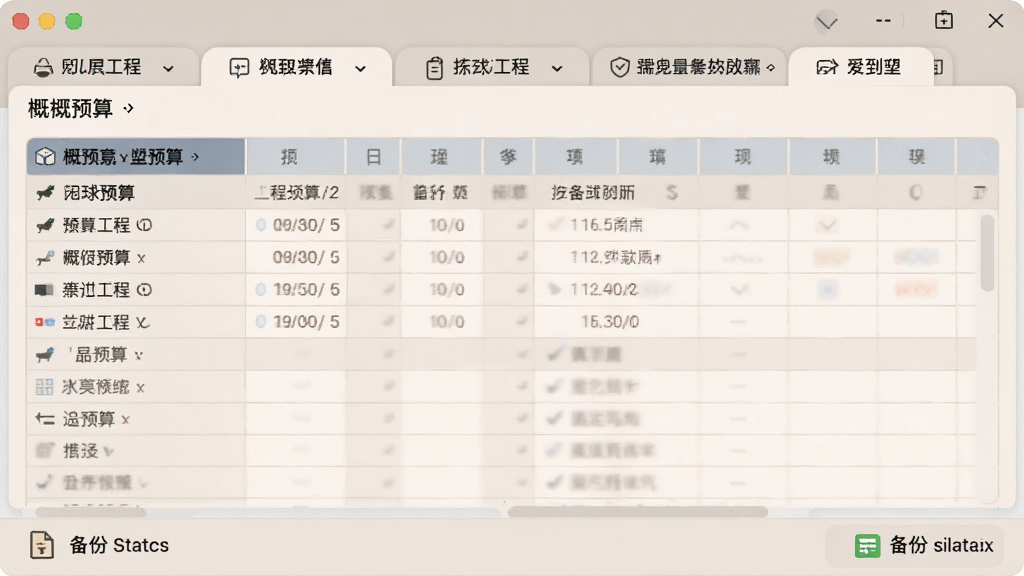Switch to the third tab with clipboard icon
This screenshot has height=576, width=1024.
click(492, 67)
